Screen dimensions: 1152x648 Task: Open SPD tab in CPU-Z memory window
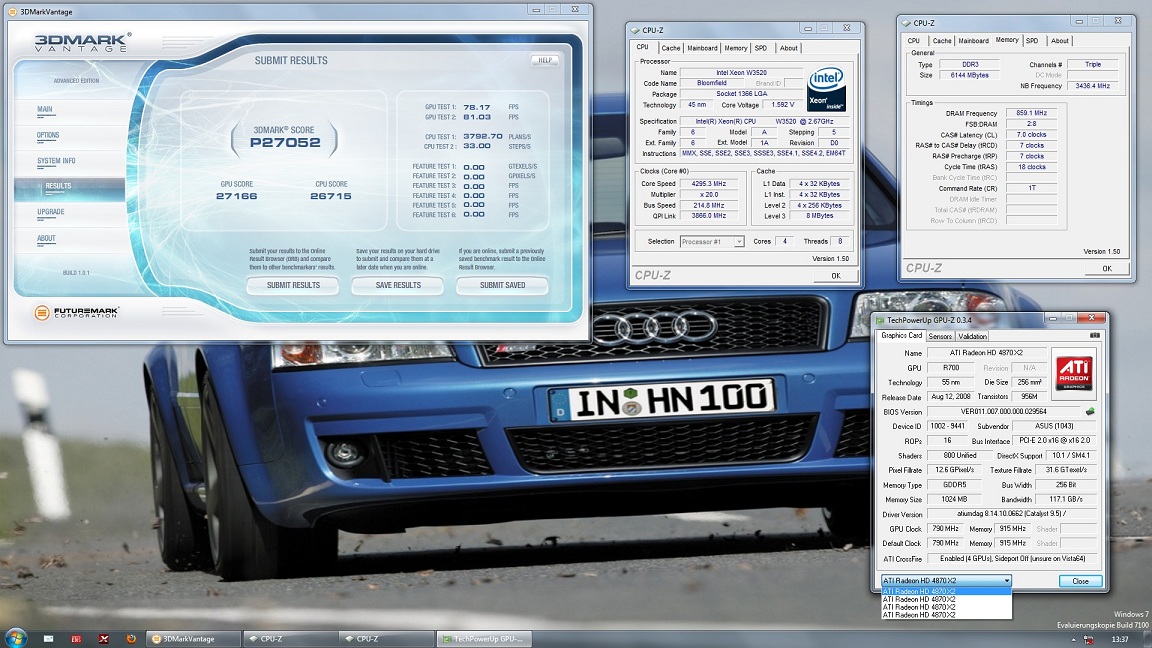(x=1032, y=40)
